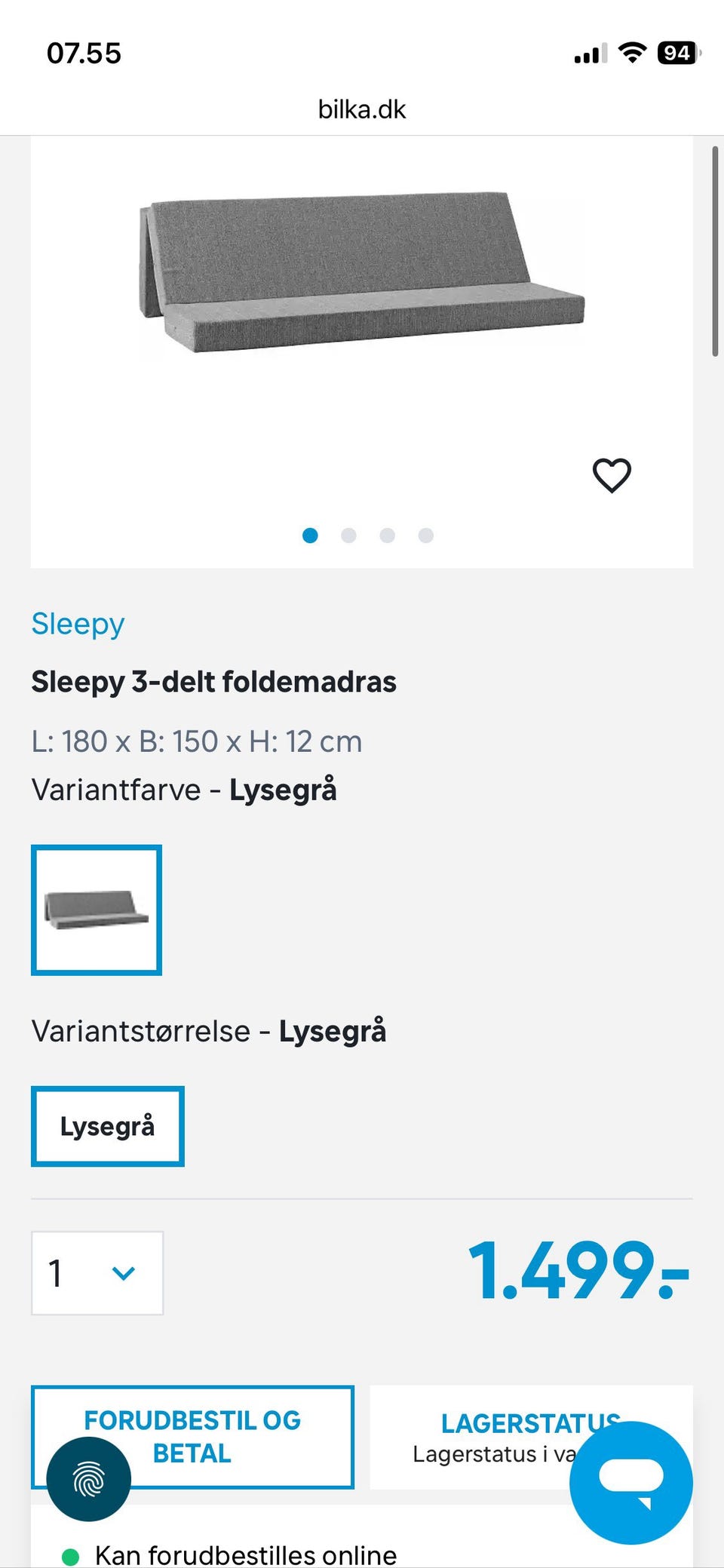Open the quantity dropdown
This screenshot has width=724, height=1568.
pyautogui.click(x=97, y=1273)
